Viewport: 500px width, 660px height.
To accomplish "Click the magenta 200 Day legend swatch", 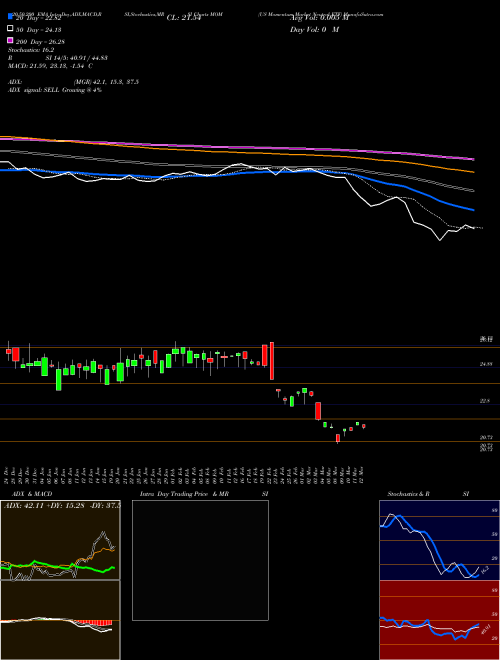I will click(10, 41).
